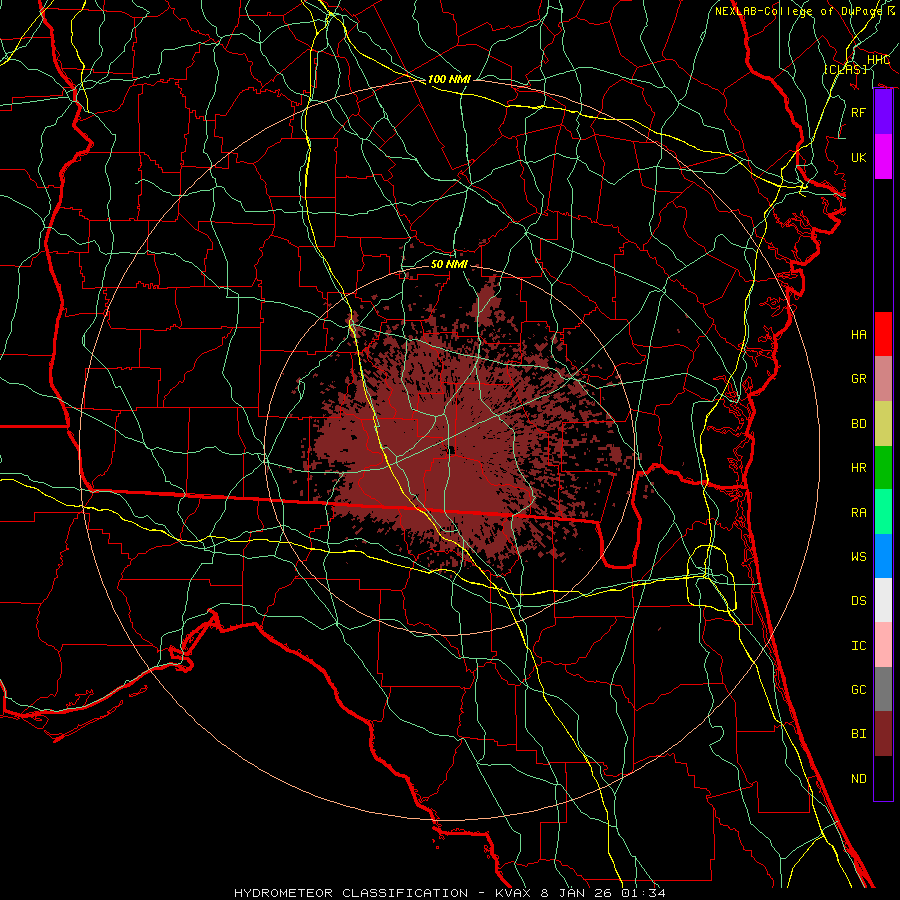Click the IC legend label

pos(858,646)
